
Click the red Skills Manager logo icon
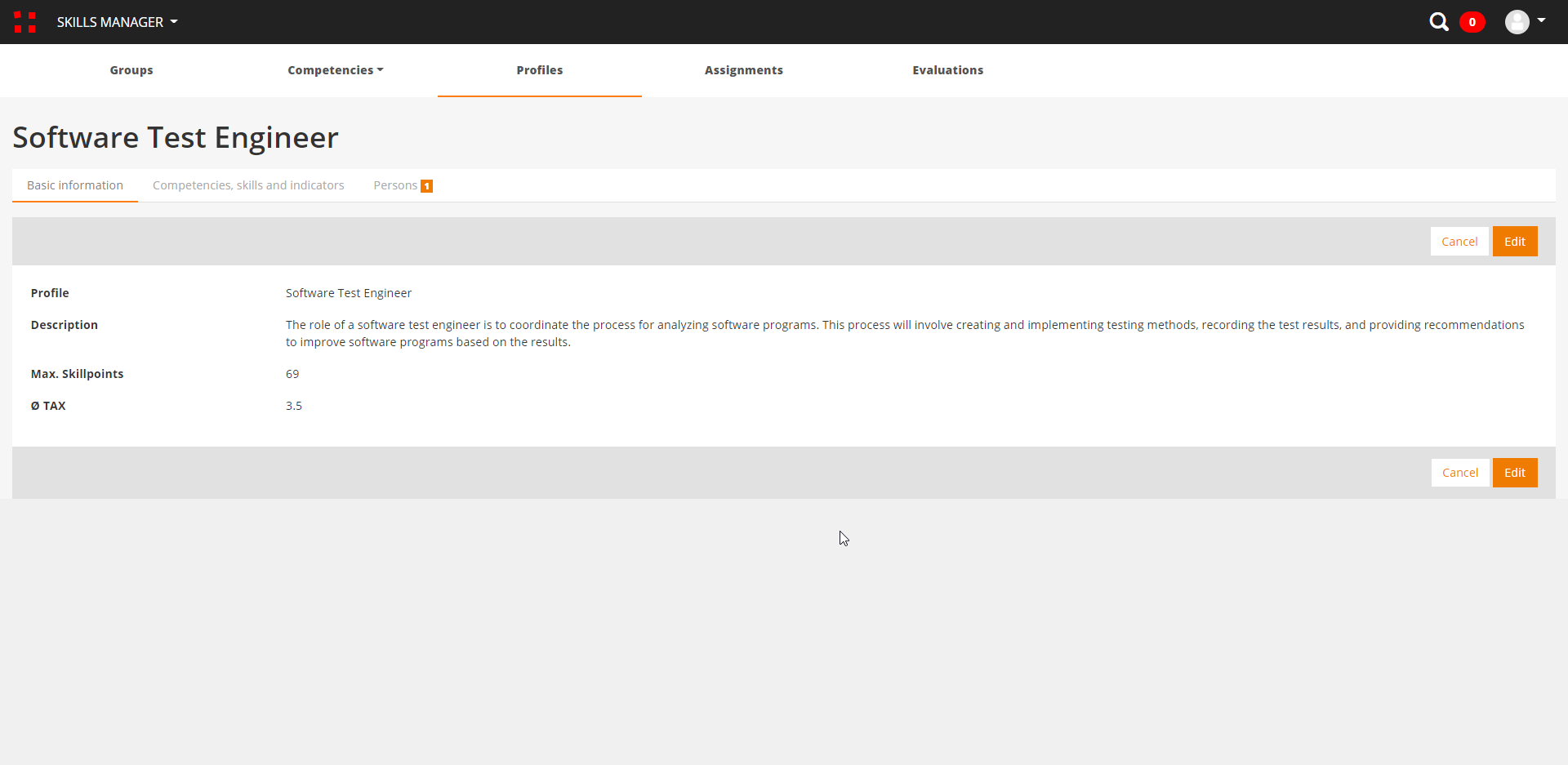[24, 22]
